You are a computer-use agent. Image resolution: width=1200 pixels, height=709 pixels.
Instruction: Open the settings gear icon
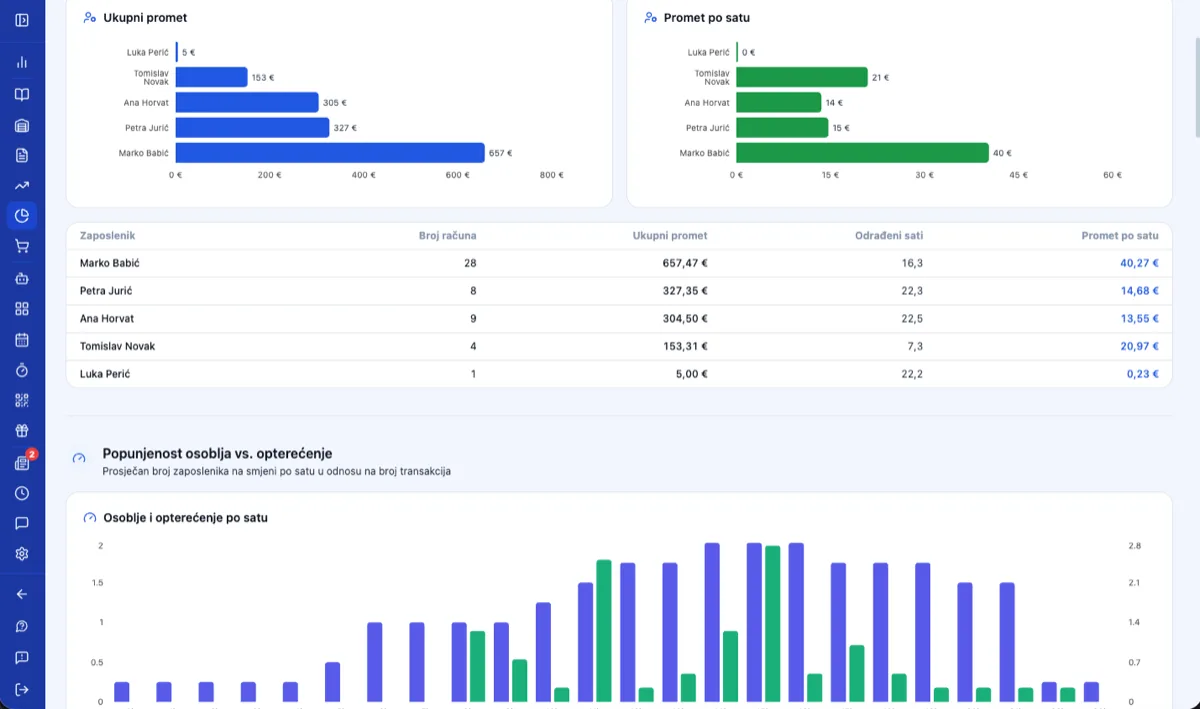22,554
